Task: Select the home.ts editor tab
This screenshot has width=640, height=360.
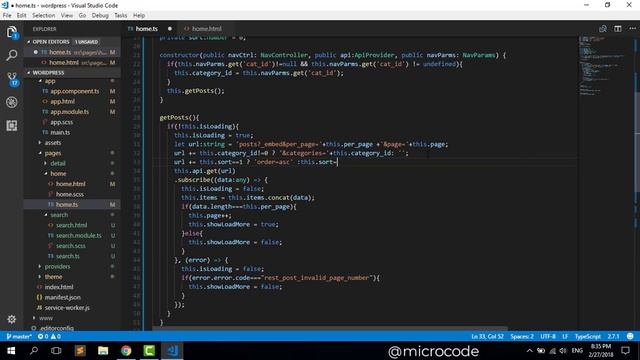Action: point(147,29)
